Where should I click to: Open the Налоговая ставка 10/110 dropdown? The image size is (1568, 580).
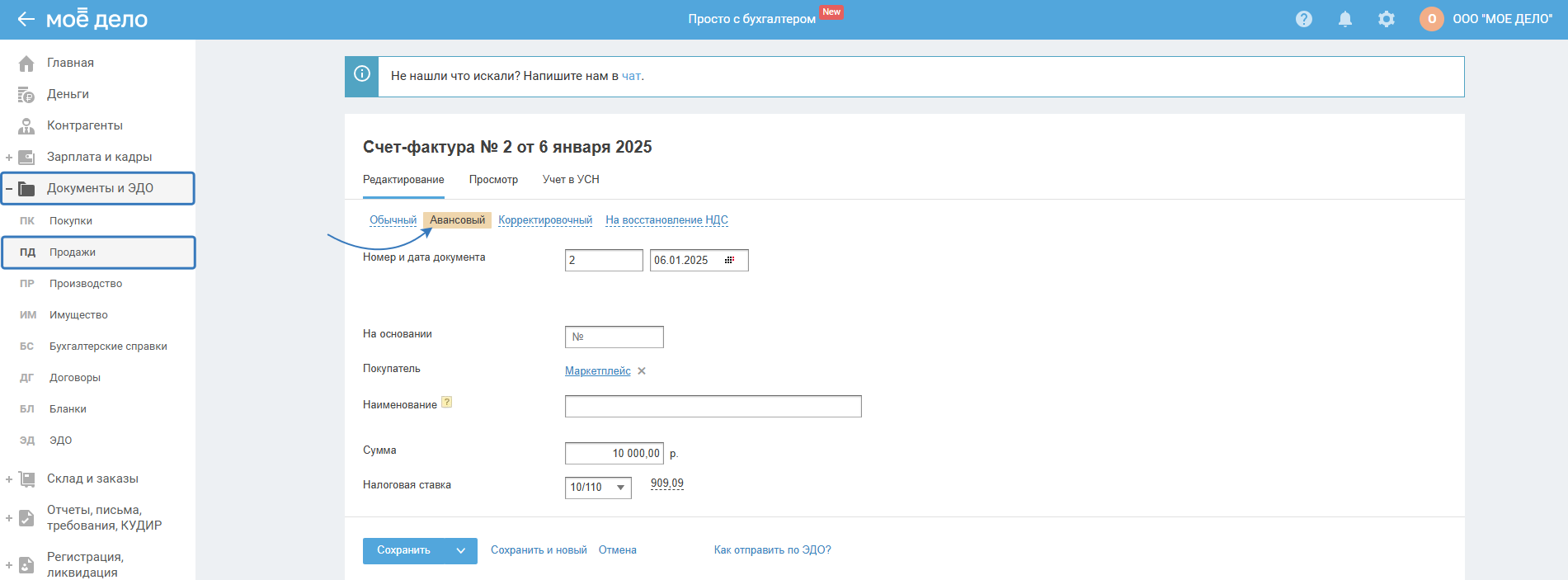click(598, 488)
